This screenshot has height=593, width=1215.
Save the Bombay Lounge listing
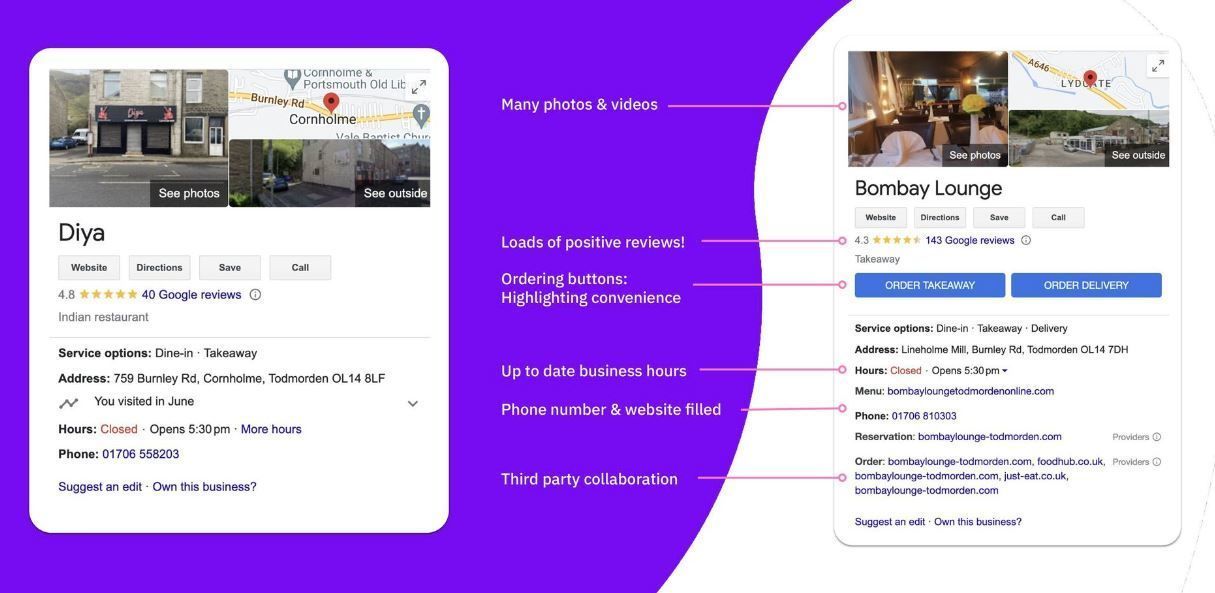point(999,217)
